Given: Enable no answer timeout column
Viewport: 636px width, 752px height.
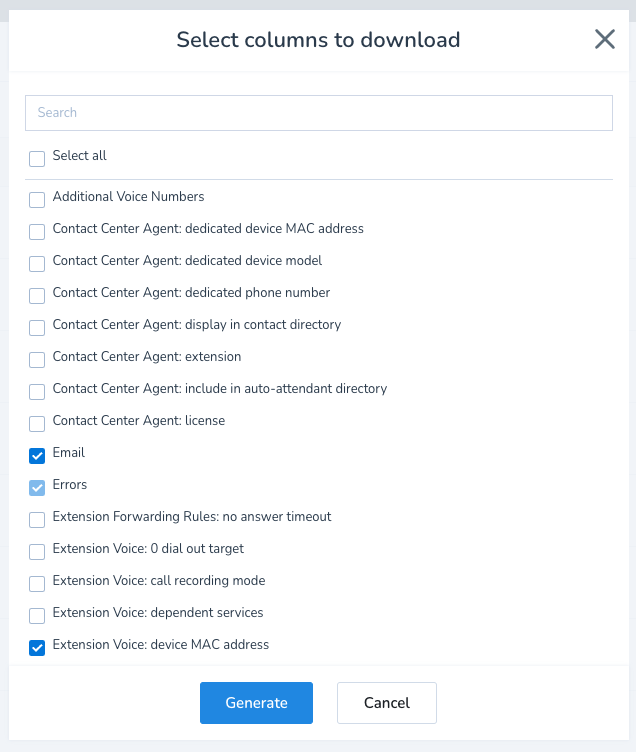Looking at the screenshot, I should point(37,519).
